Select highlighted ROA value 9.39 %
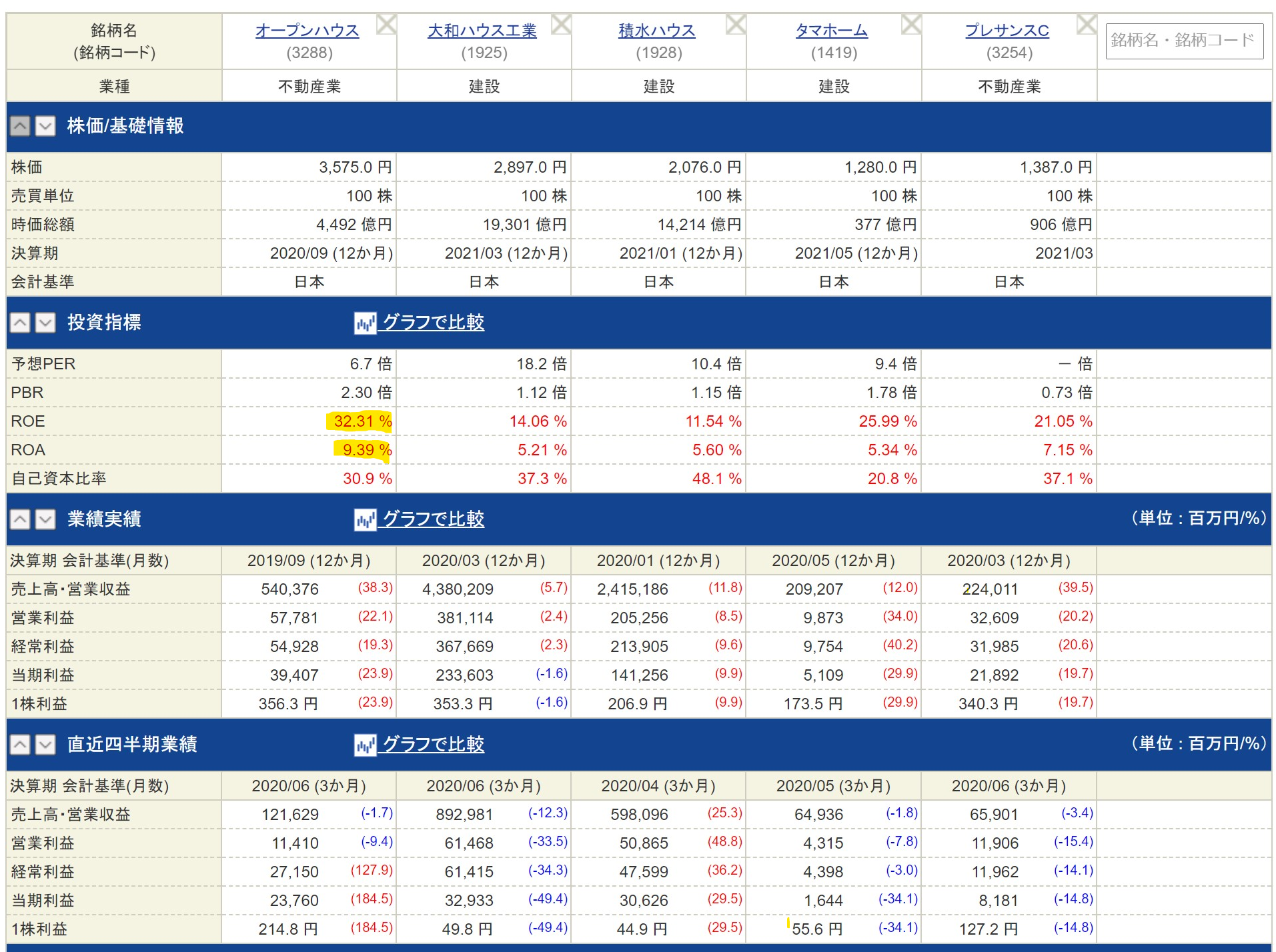The height and width of the screenshot is (952, 1276). 367,450
